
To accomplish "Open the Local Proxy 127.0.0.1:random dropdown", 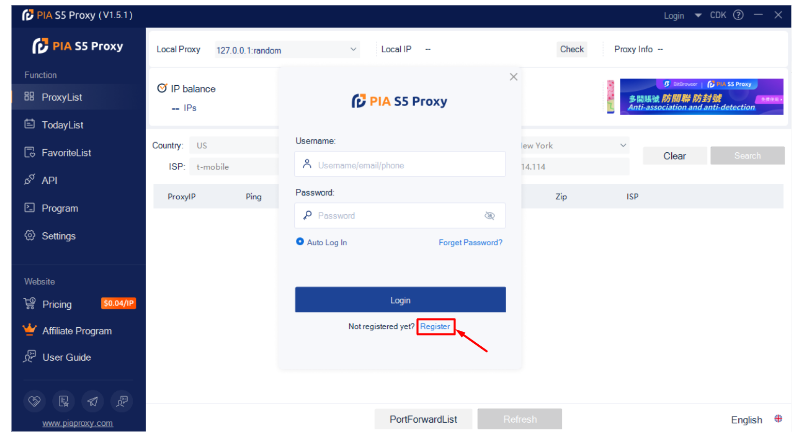I will click(287, 50).
